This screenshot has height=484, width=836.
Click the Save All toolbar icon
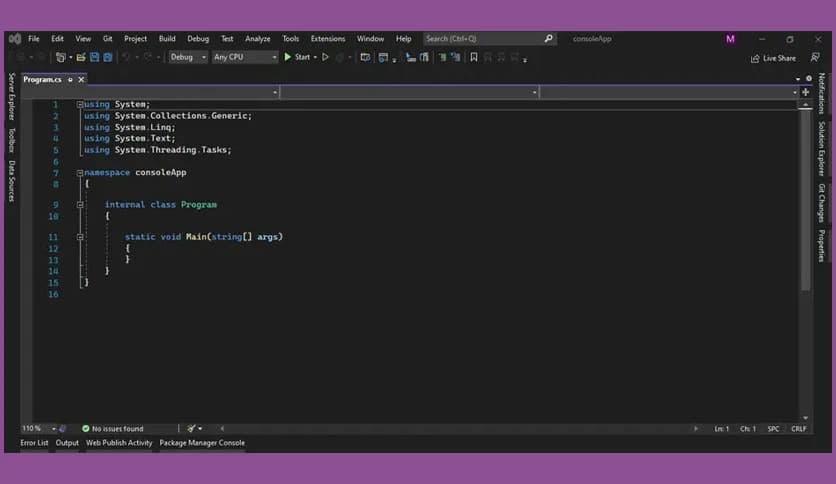pyautogui.click(x=107, y=57)
